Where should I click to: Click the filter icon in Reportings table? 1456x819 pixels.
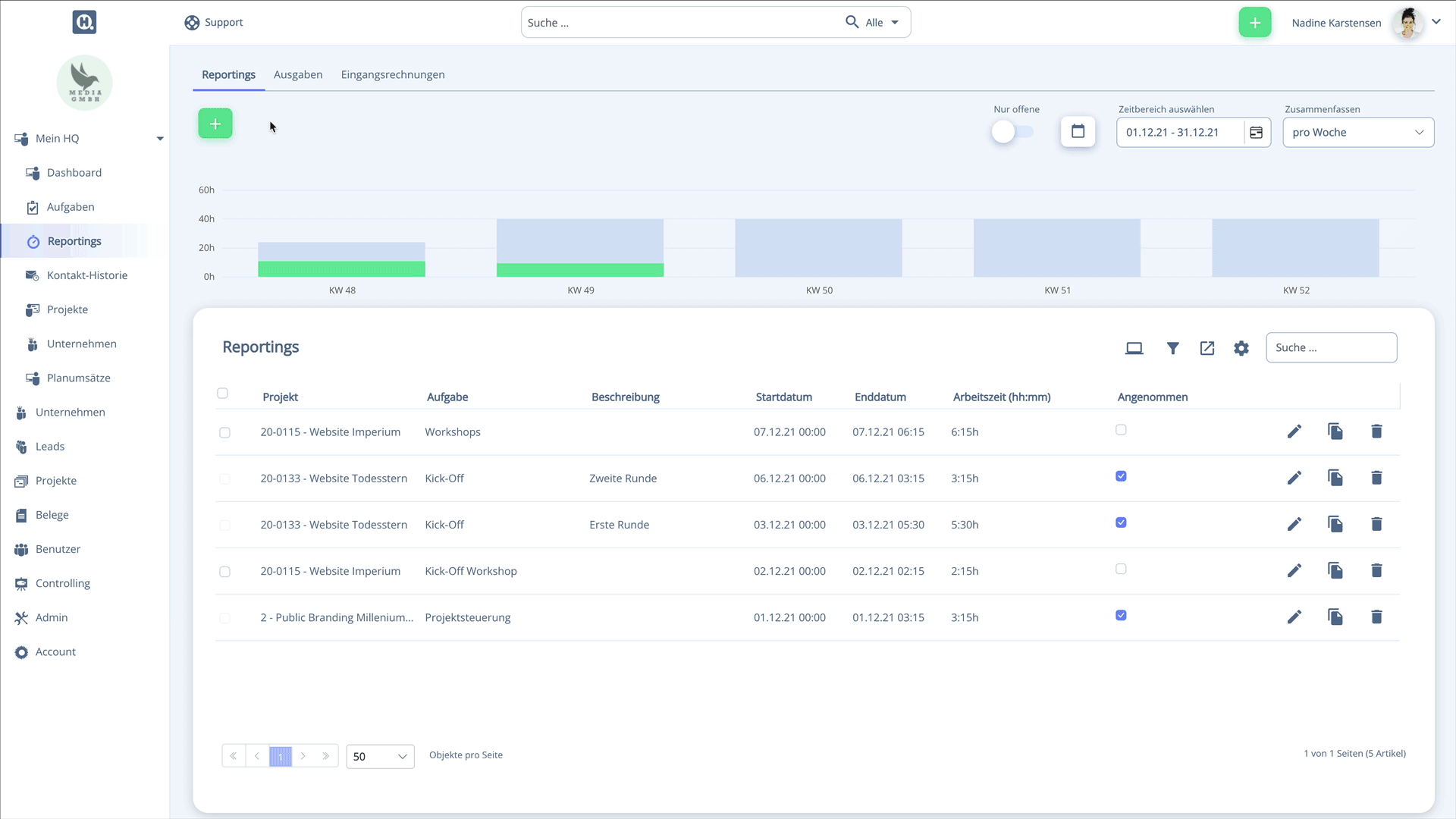coord(1172,347)
